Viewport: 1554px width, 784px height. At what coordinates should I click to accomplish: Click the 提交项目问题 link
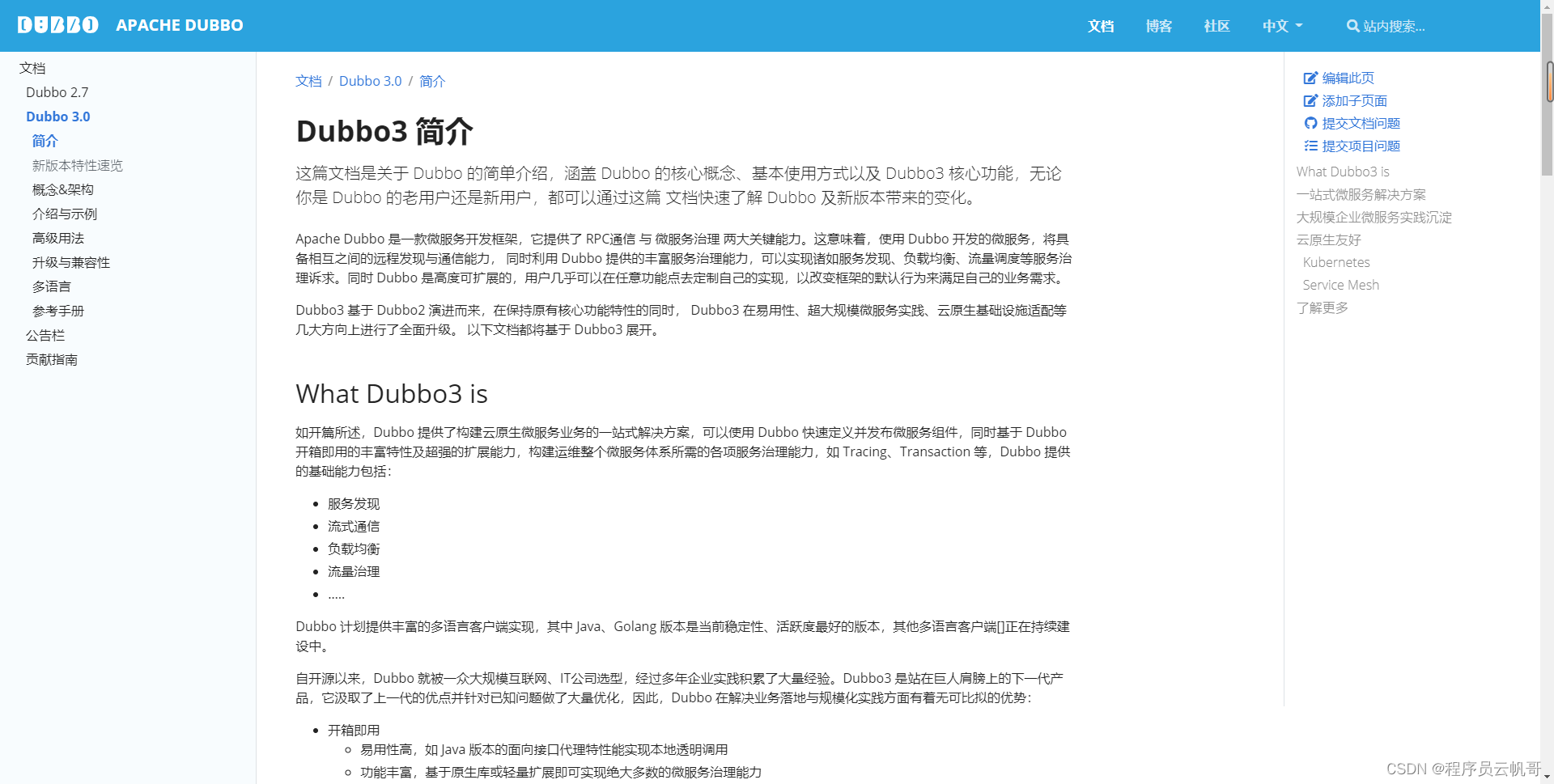[1361, 146]
